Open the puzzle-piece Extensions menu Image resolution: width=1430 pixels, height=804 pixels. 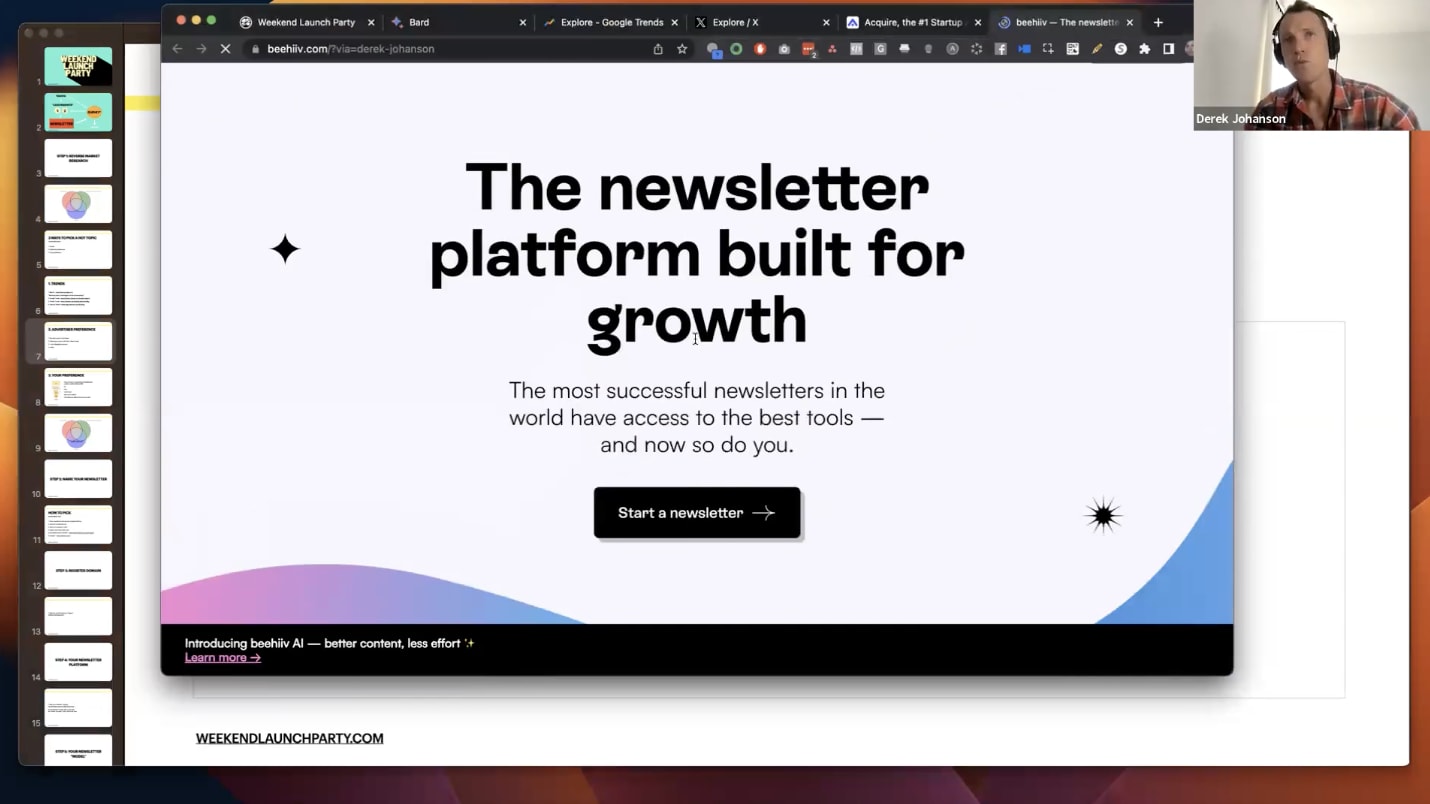coord(1144,49)
